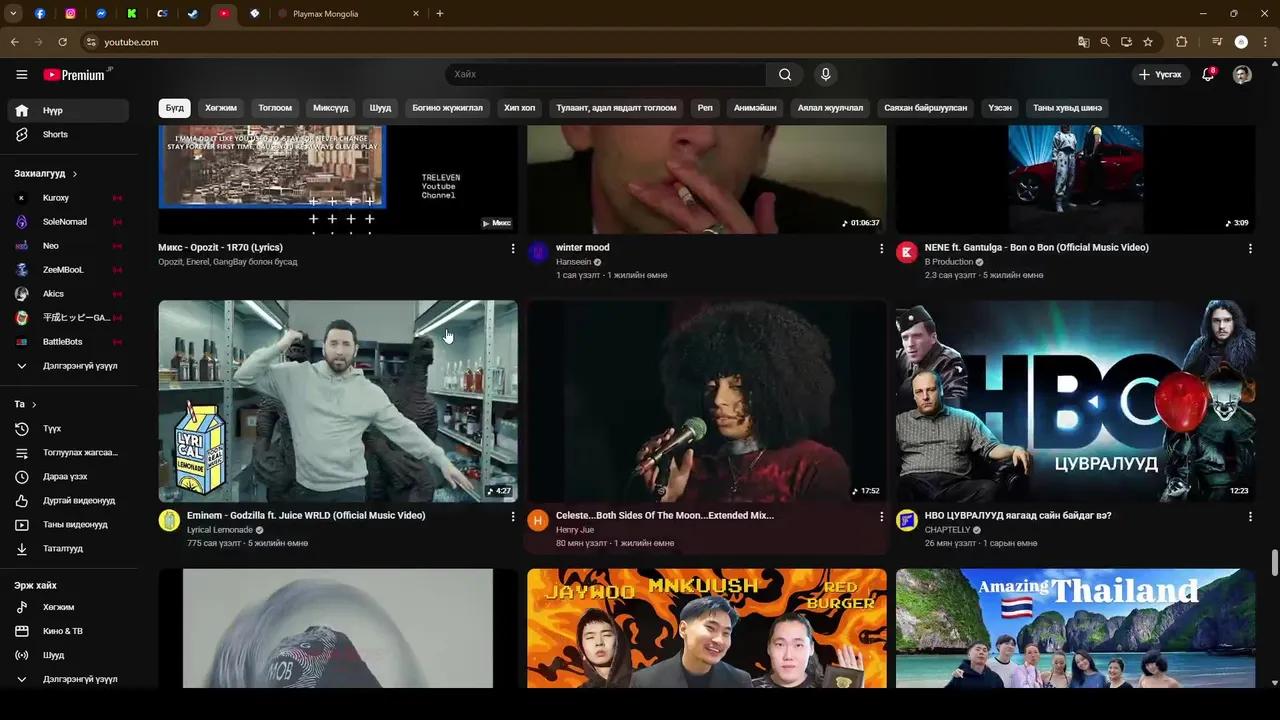Image resolution: width=1280 pixels, height=720 pixels.
Task: Open Kuroxy subscription channel
Action: coord(68,198)
